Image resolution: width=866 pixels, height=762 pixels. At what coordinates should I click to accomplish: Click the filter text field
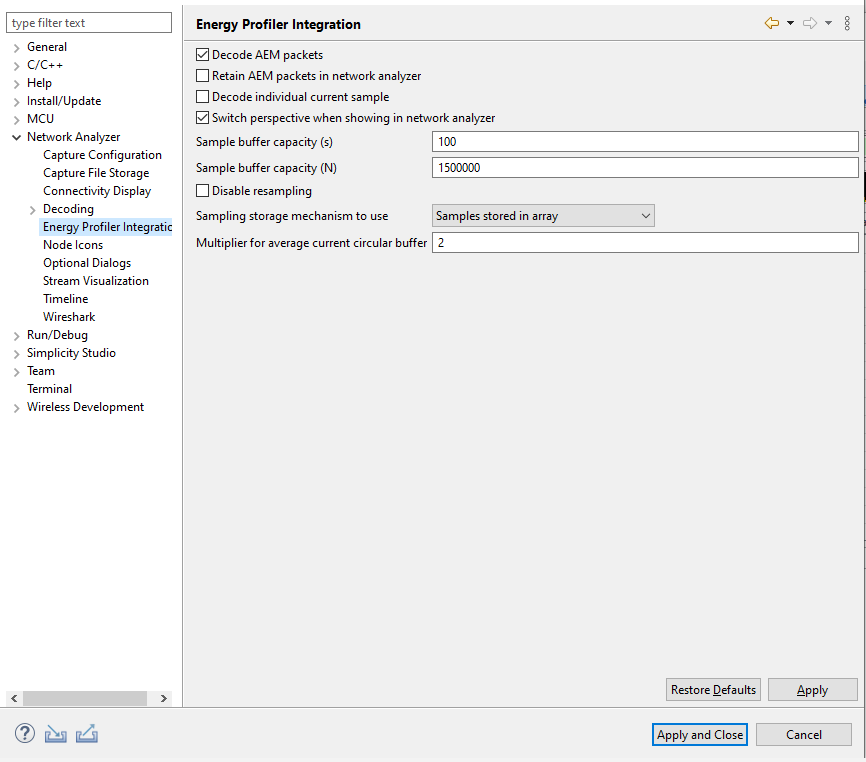pos(88,22)
